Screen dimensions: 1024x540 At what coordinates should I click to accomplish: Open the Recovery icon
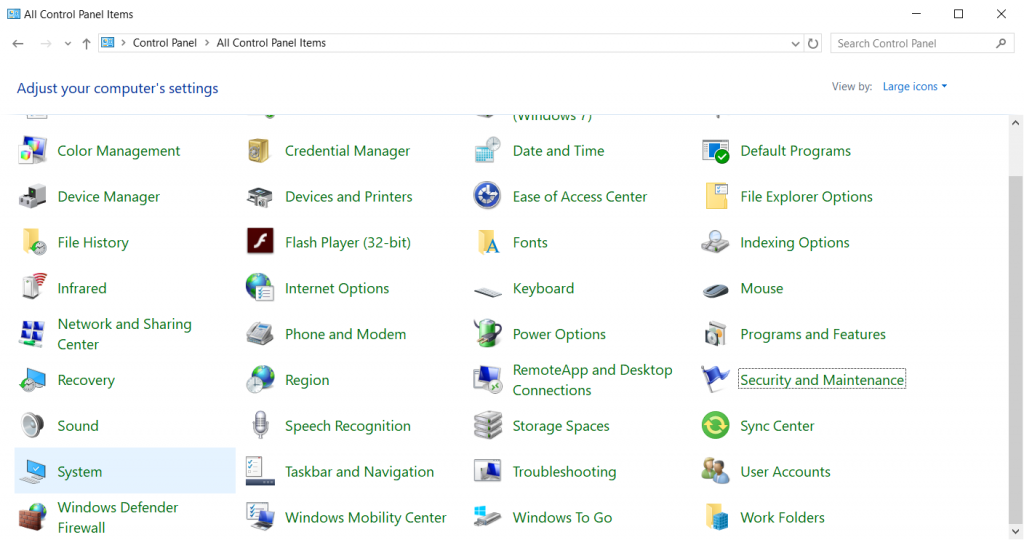tap(33, 380)
